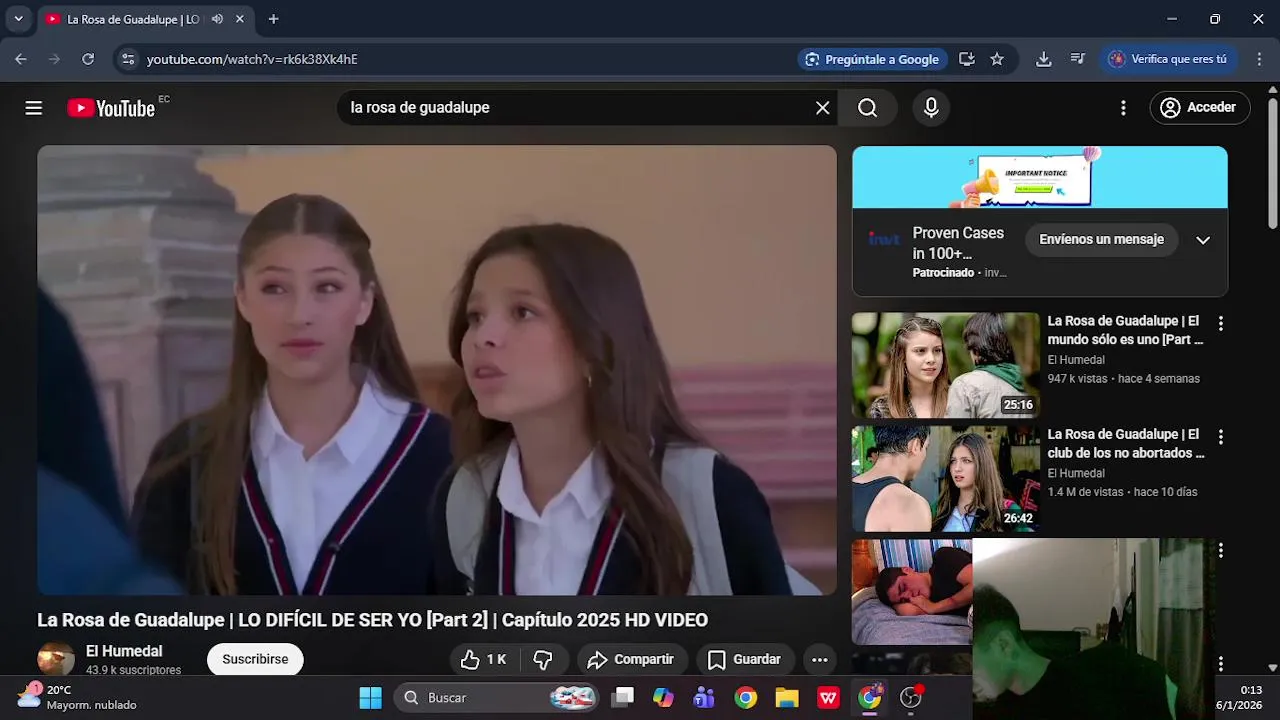Image resolution: width=1280 pixels, height=720 pixels.
Task: Open Microsoft Teams from taskbar
Action: click(704, 698)
